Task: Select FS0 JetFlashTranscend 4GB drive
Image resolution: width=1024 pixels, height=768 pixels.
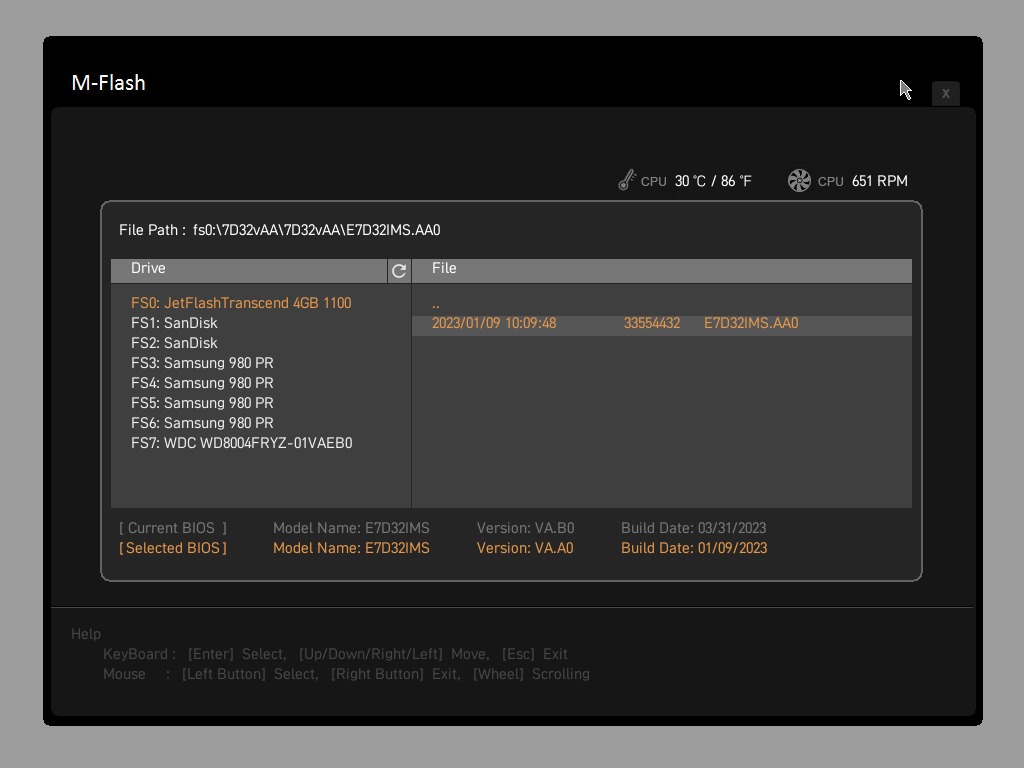Action: [x=241, y=303]
